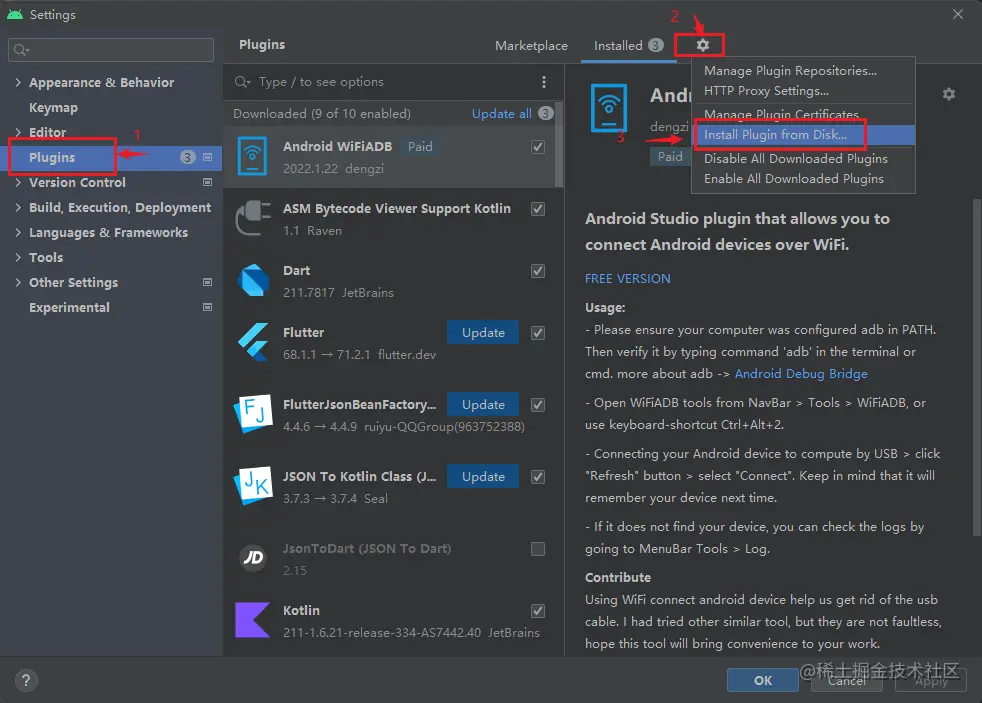This screenshot has height=703, width=982.
Task: Expand the Tools tree node
Action: (18, 257)
